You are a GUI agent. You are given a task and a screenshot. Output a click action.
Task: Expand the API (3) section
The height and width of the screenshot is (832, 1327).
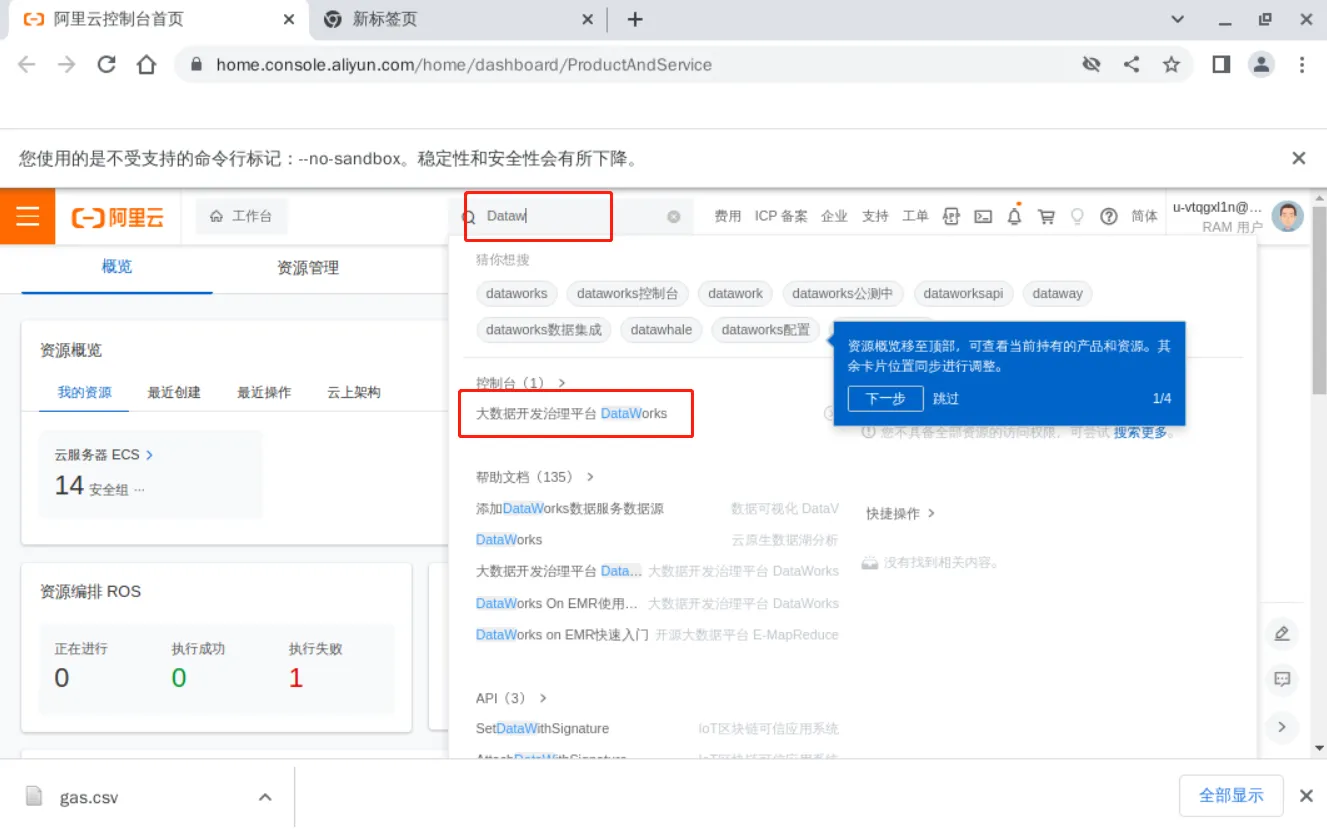[x=511, y=698]
